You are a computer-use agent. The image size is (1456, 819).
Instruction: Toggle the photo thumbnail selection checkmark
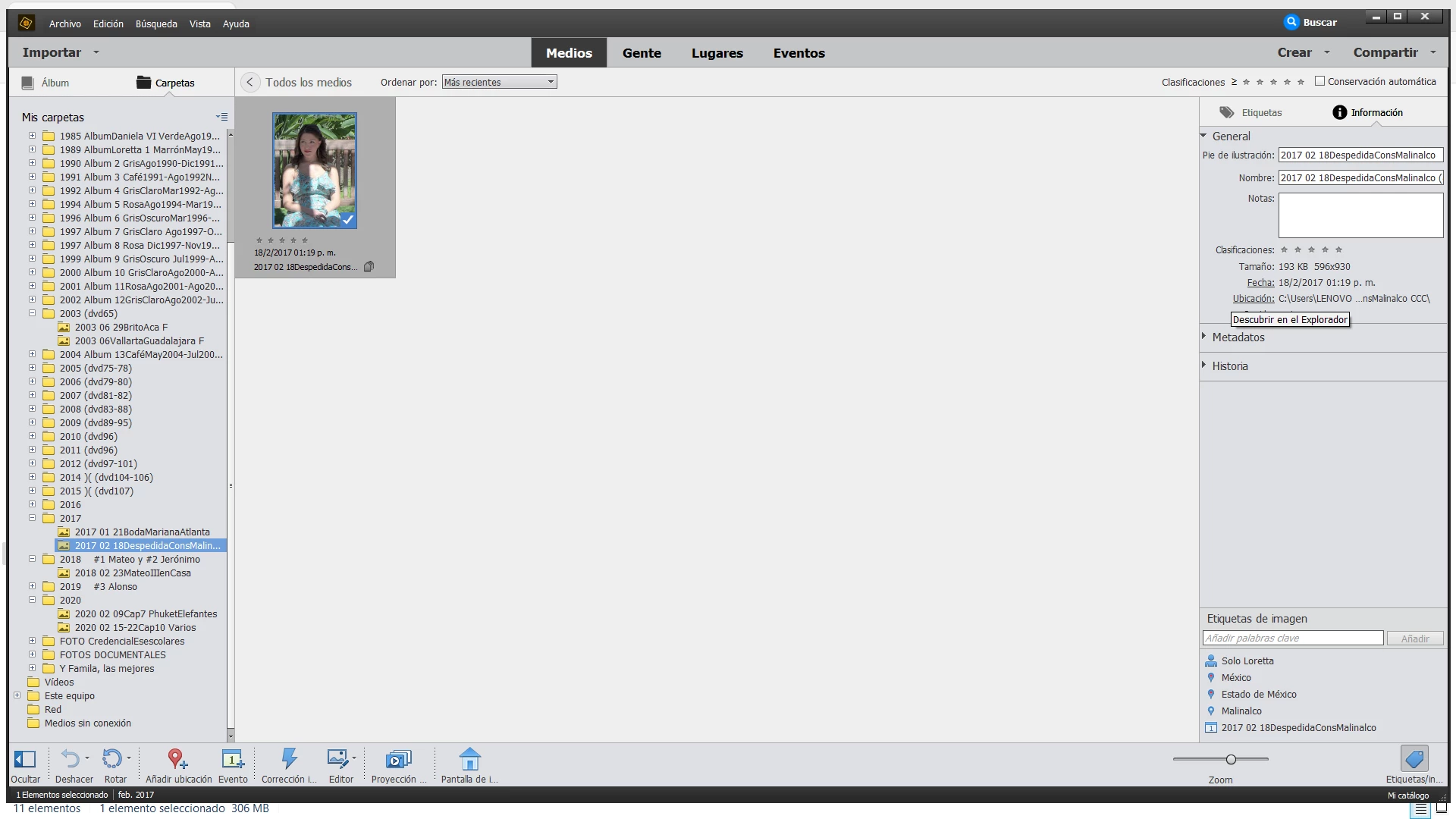click(x=347, y=220)
